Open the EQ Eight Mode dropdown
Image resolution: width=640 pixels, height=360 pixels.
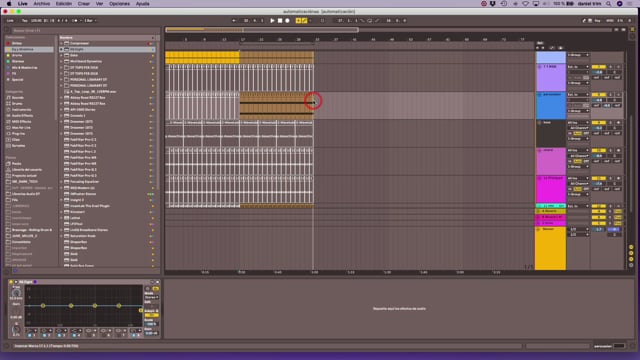151,297
